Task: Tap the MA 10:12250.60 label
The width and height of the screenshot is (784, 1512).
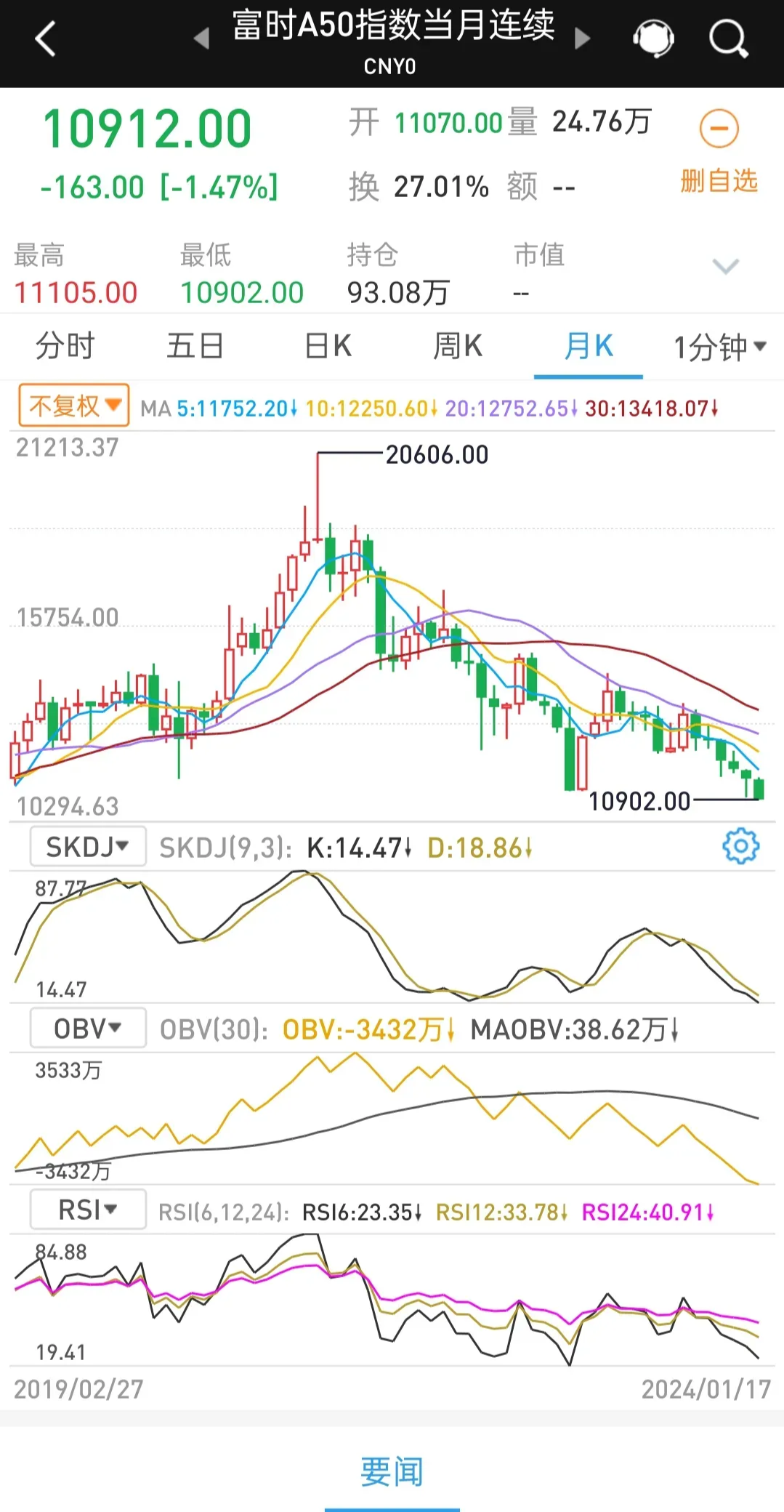Action: click(371, 409)
